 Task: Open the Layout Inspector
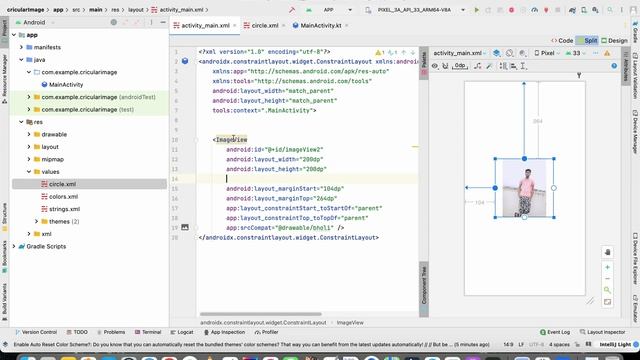(x=602, y=332)
